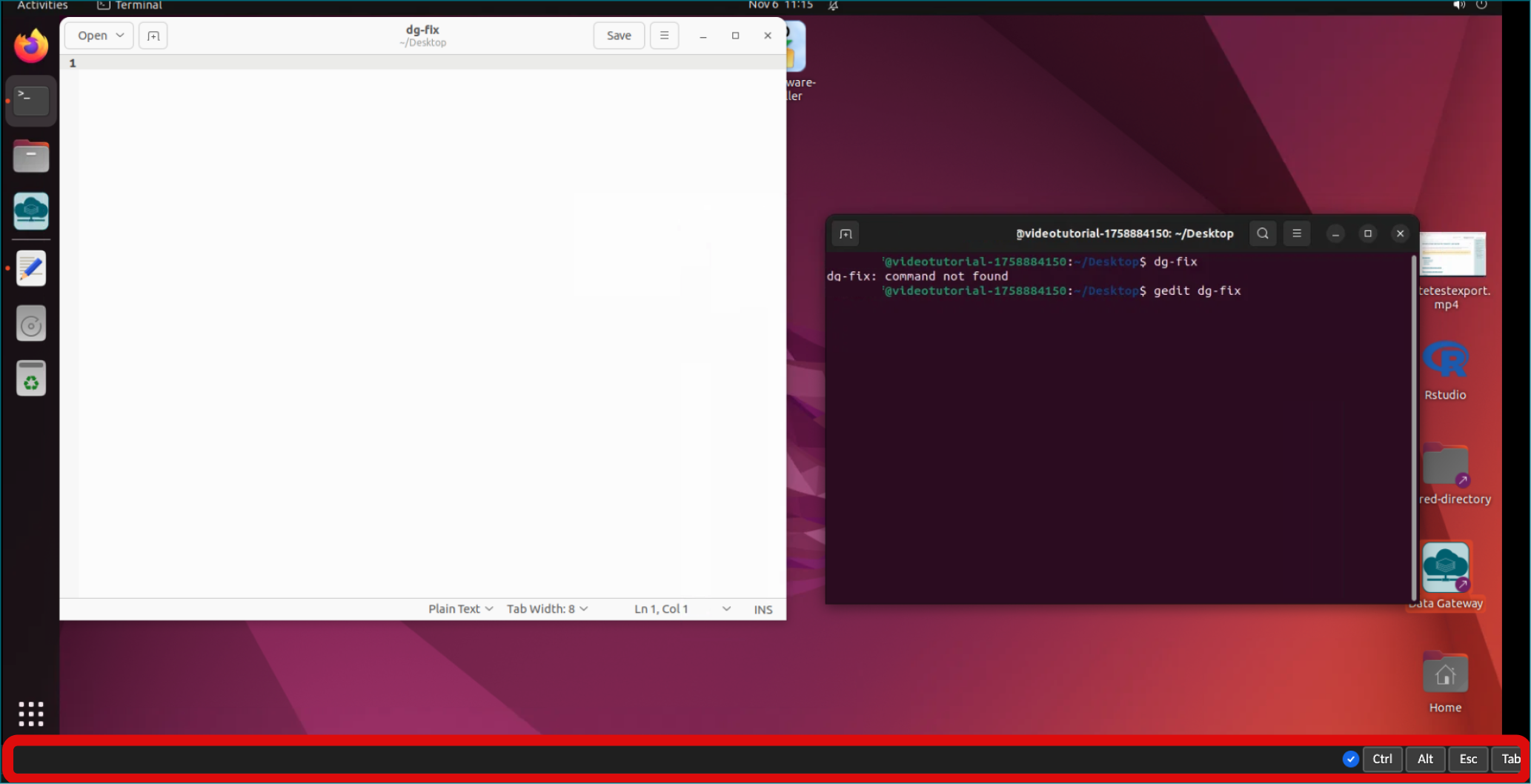Open the Files manager in dock

[31, 156]
